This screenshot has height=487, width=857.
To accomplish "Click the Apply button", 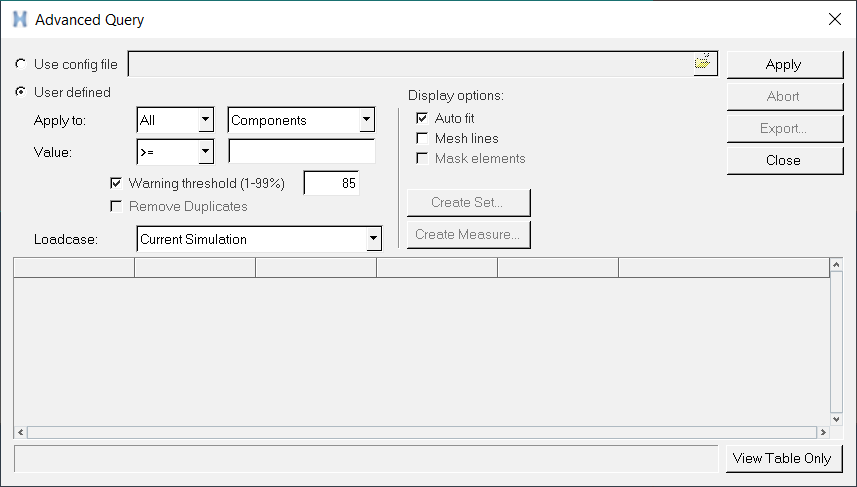I will click(784, 64).
